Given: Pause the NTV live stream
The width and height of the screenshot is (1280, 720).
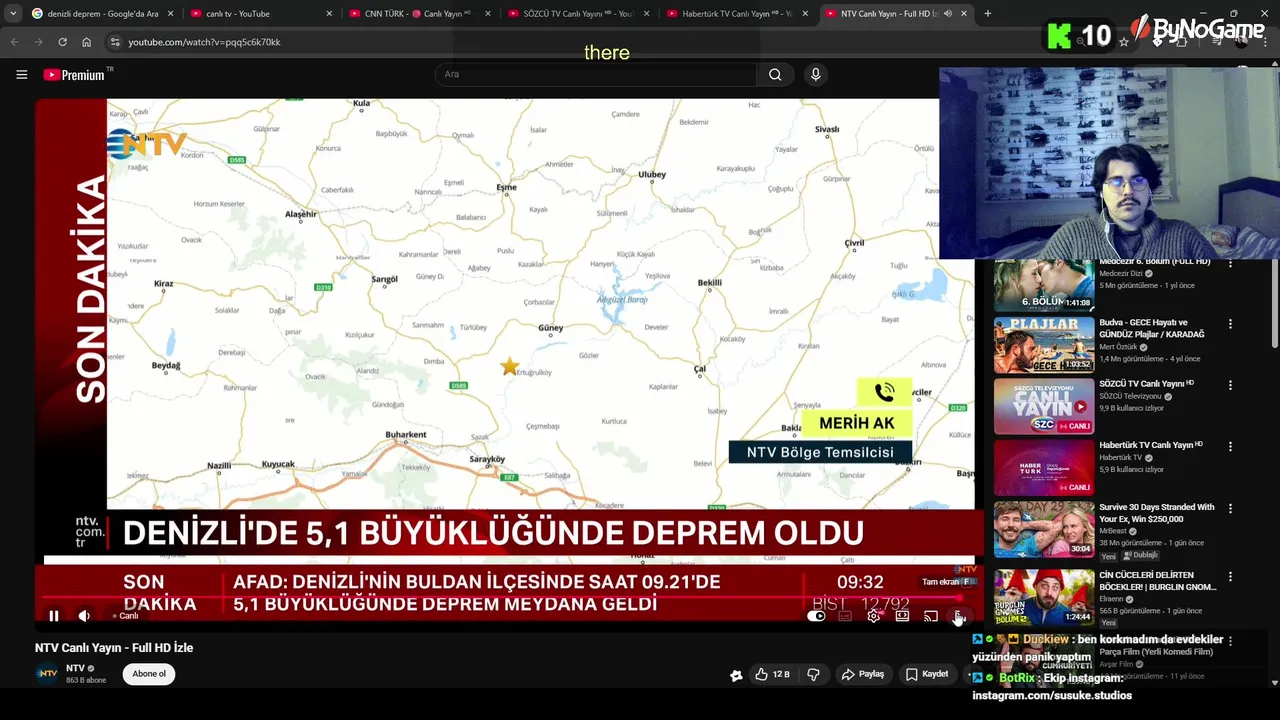Looking at the screenshot, I should tap(54, 616).
